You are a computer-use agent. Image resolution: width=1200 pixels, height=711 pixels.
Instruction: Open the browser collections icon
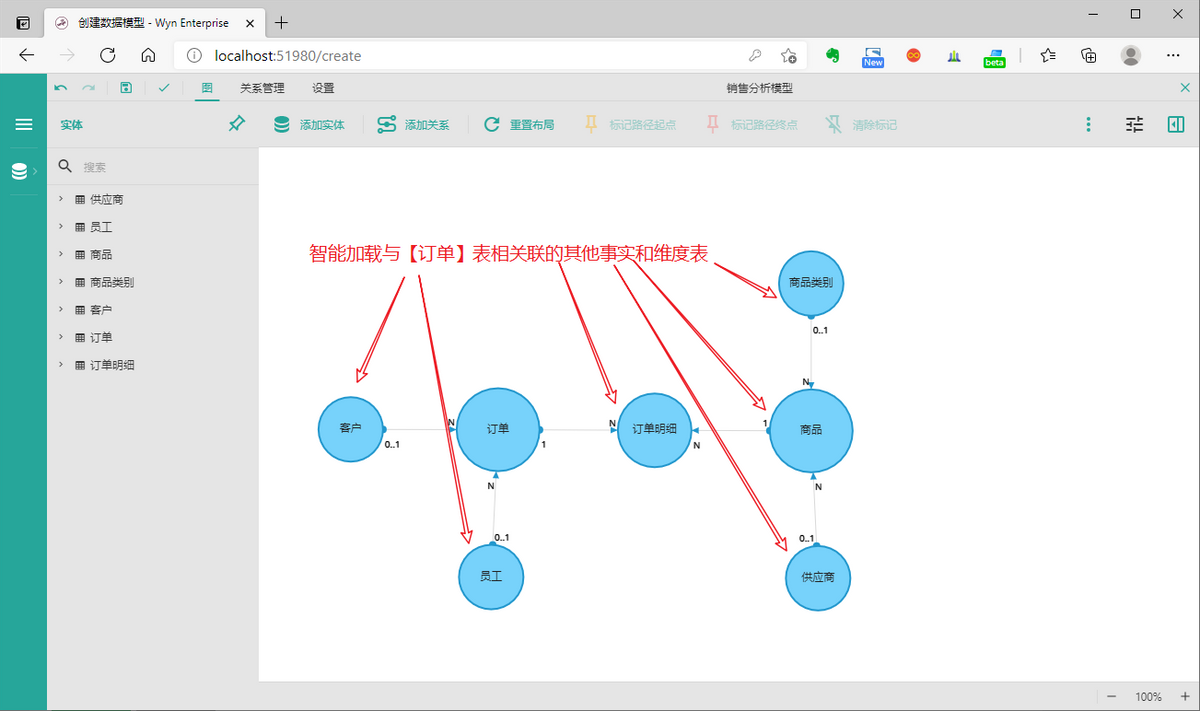pyautogui.click(x=1089, y=56)
